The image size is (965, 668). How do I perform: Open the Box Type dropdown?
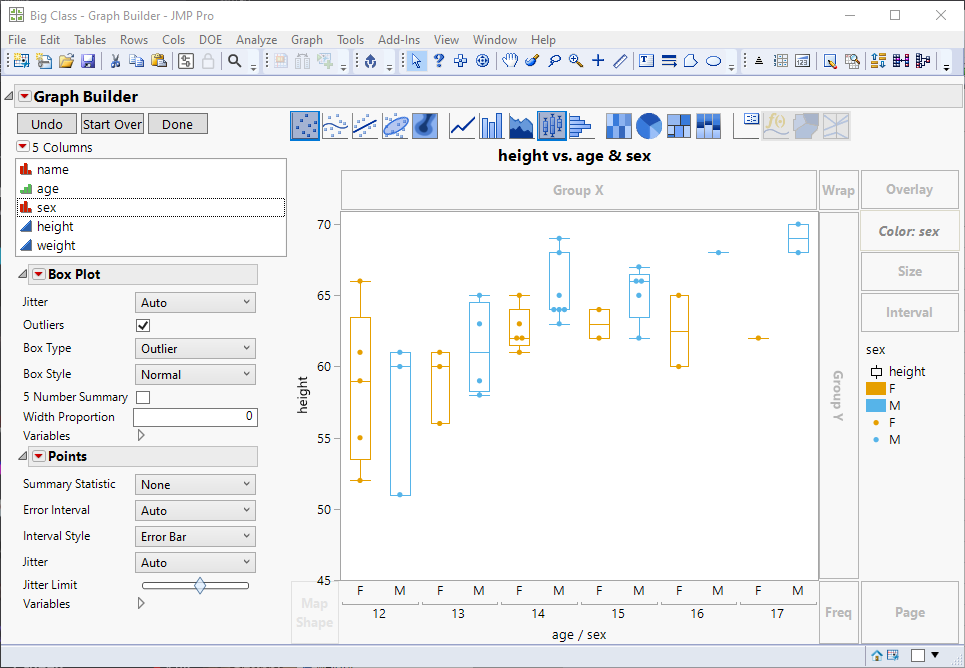[x=195, y=347]
